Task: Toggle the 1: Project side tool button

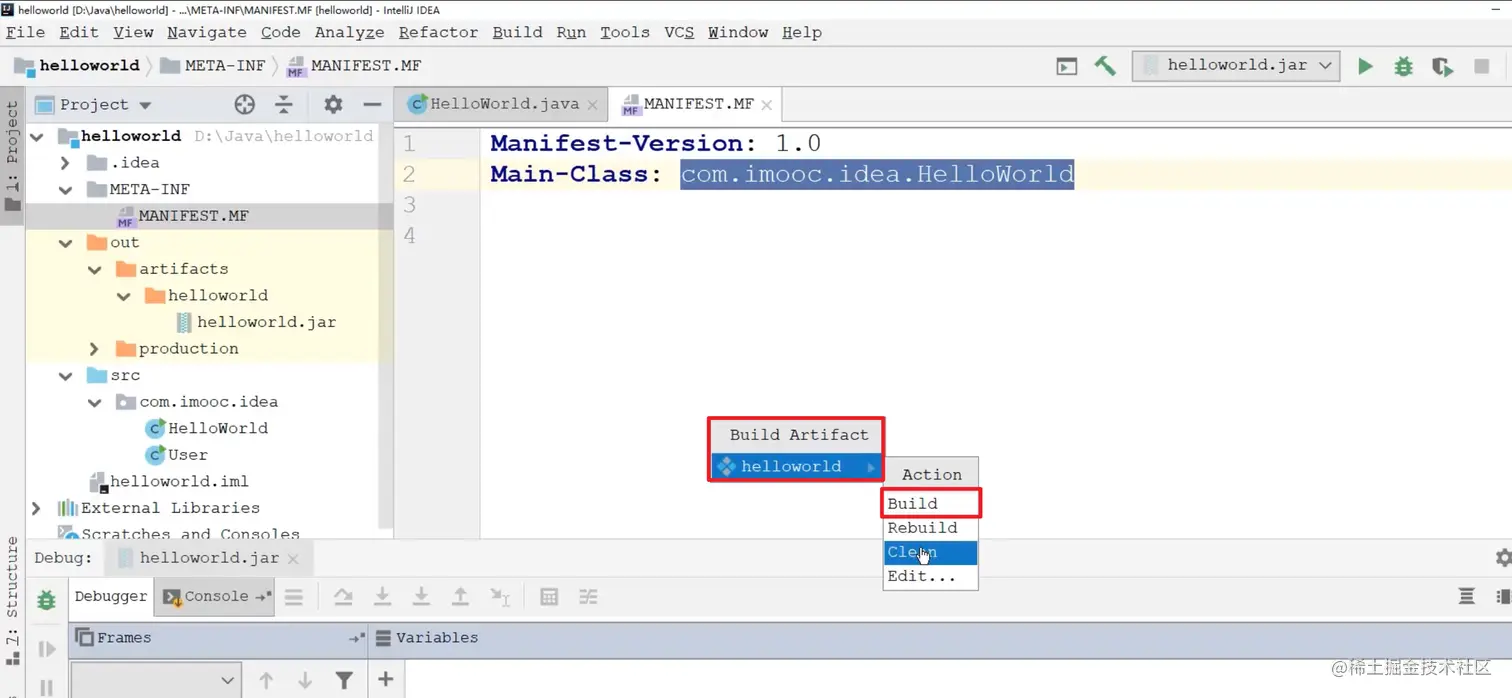Action: tap(12, 157)
